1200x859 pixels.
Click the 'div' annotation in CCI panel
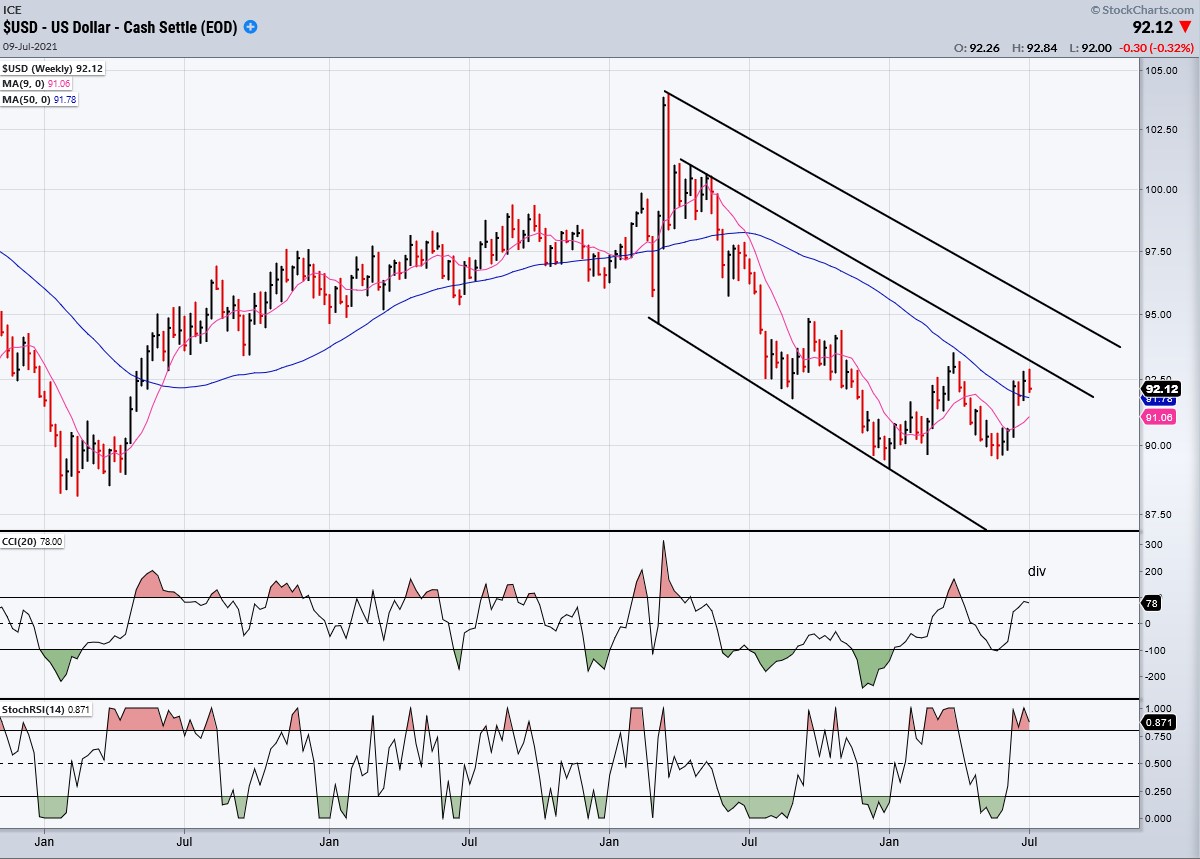coord(1036,571)
